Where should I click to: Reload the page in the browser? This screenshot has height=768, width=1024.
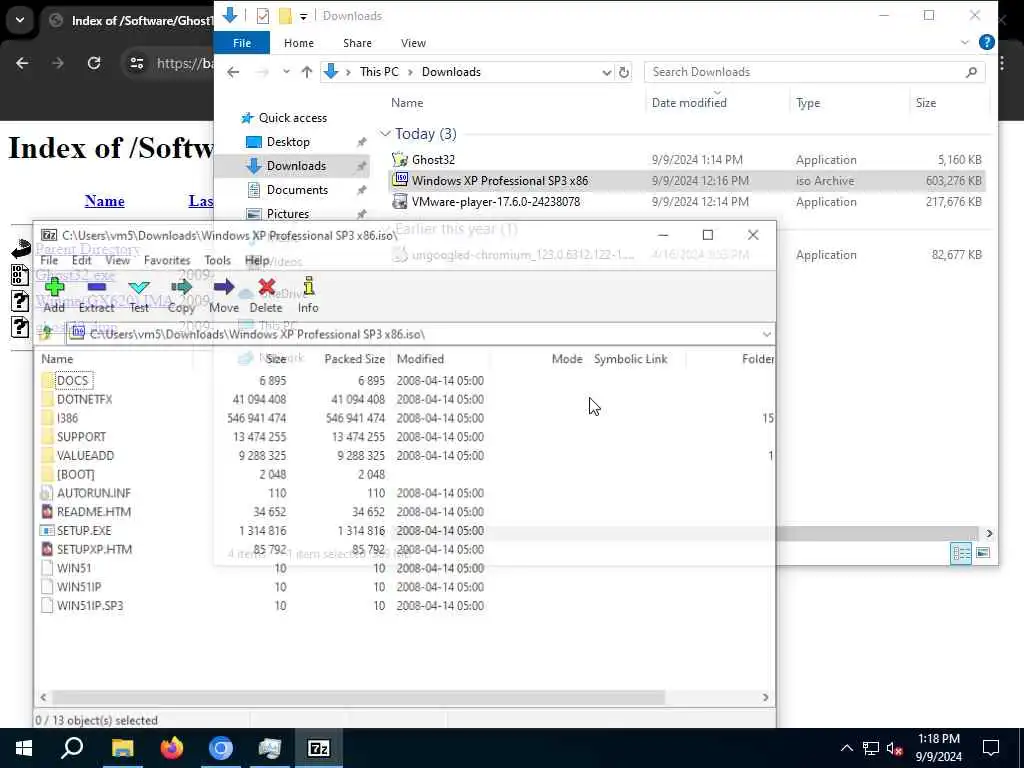94,63
